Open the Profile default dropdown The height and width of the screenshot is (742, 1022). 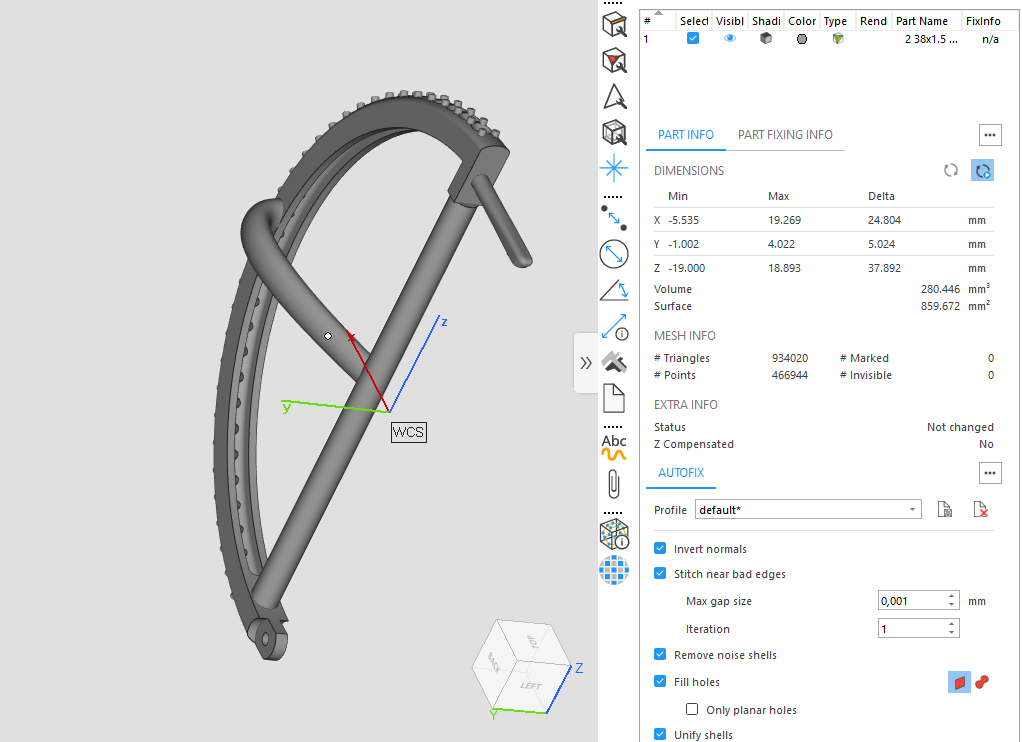808,509
